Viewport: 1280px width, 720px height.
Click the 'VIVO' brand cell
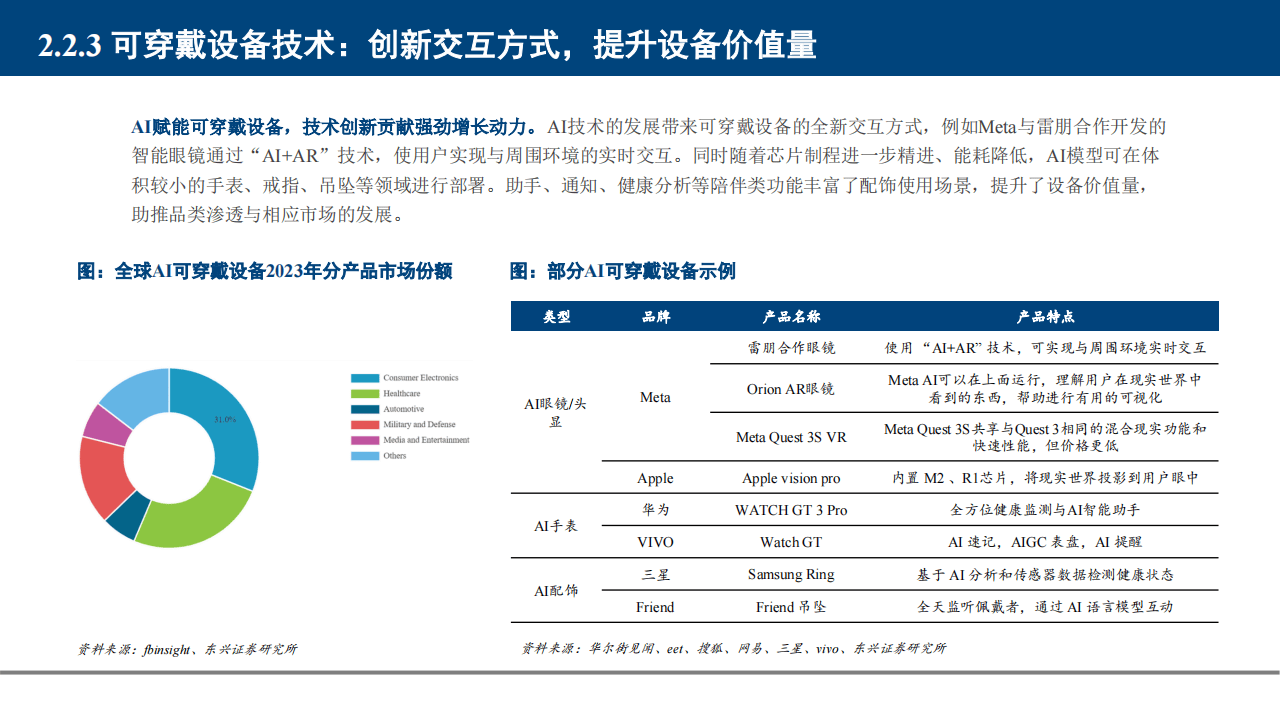[x=655, y=542]
